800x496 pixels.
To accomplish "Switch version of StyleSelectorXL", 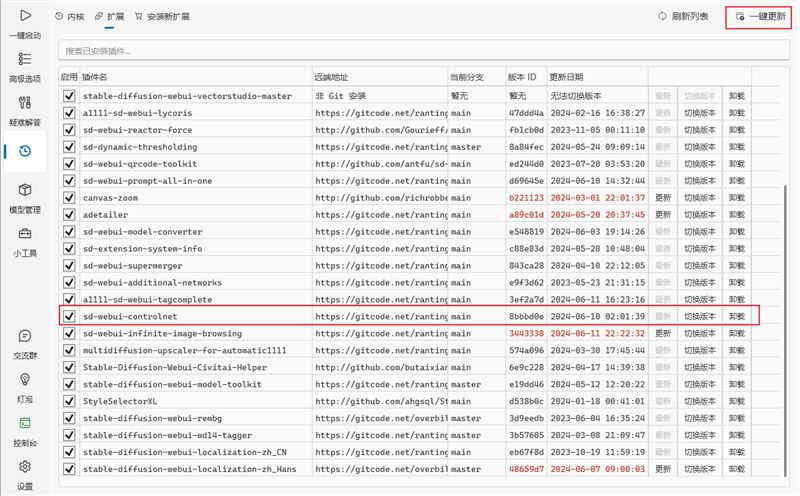I will click(x=699, y=401).
